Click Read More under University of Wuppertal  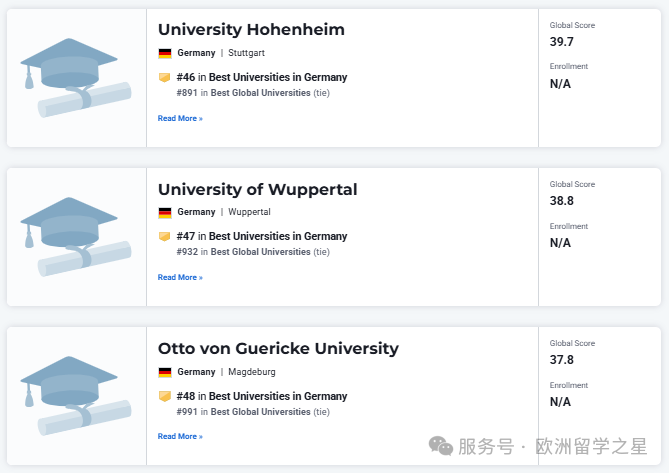tap(180, 277)
